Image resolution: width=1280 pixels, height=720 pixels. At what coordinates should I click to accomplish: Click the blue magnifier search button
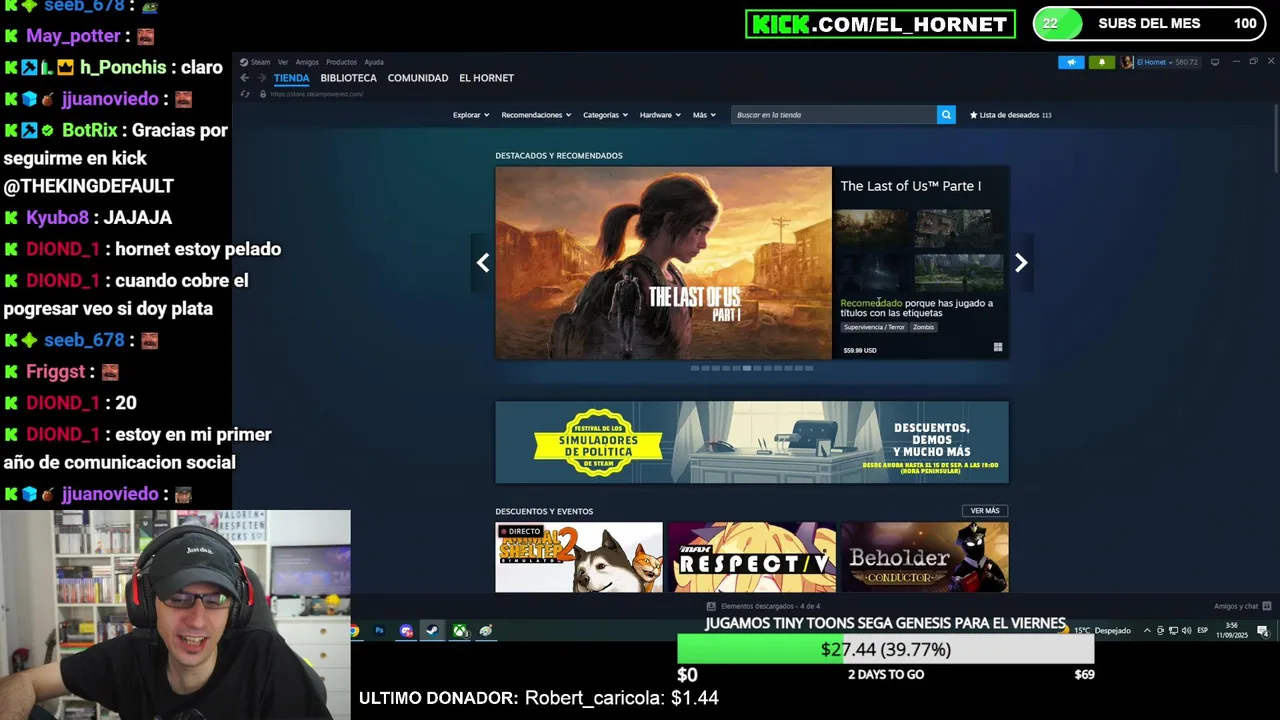click(x=946, y=115)
